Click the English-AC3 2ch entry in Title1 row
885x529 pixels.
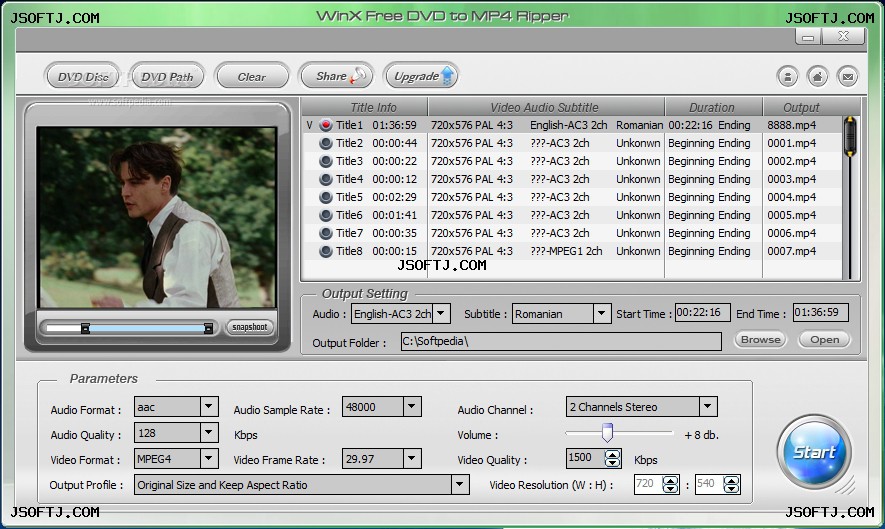coord(568,125)
